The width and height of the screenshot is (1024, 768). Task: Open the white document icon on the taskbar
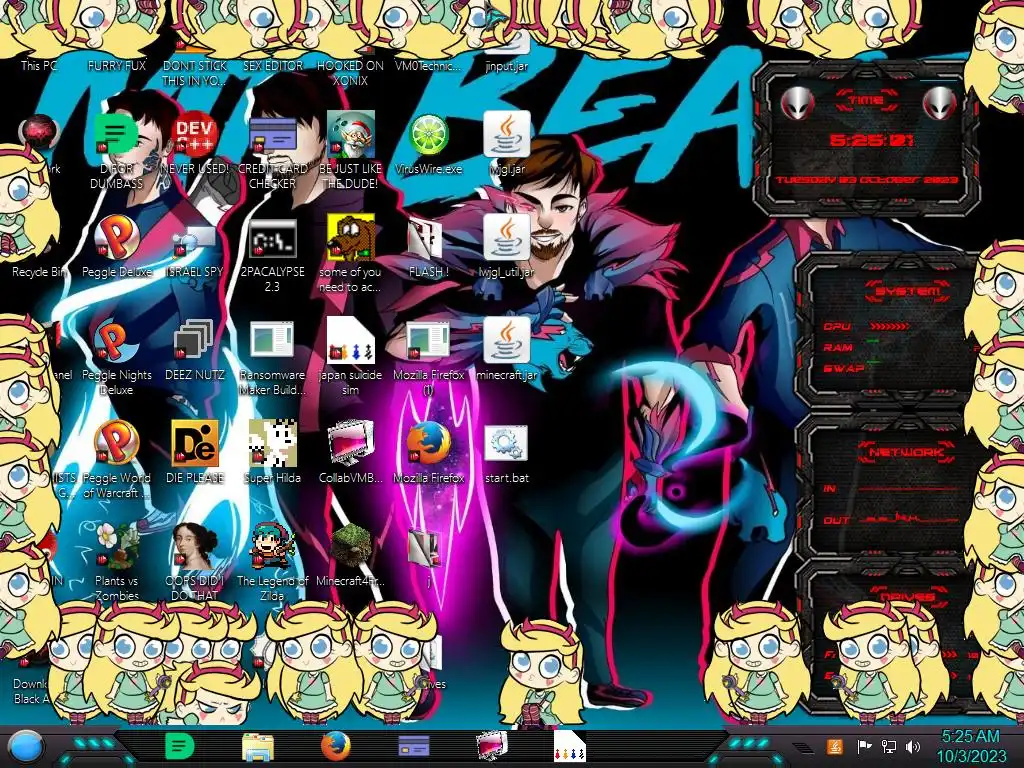tap(569, 746)
